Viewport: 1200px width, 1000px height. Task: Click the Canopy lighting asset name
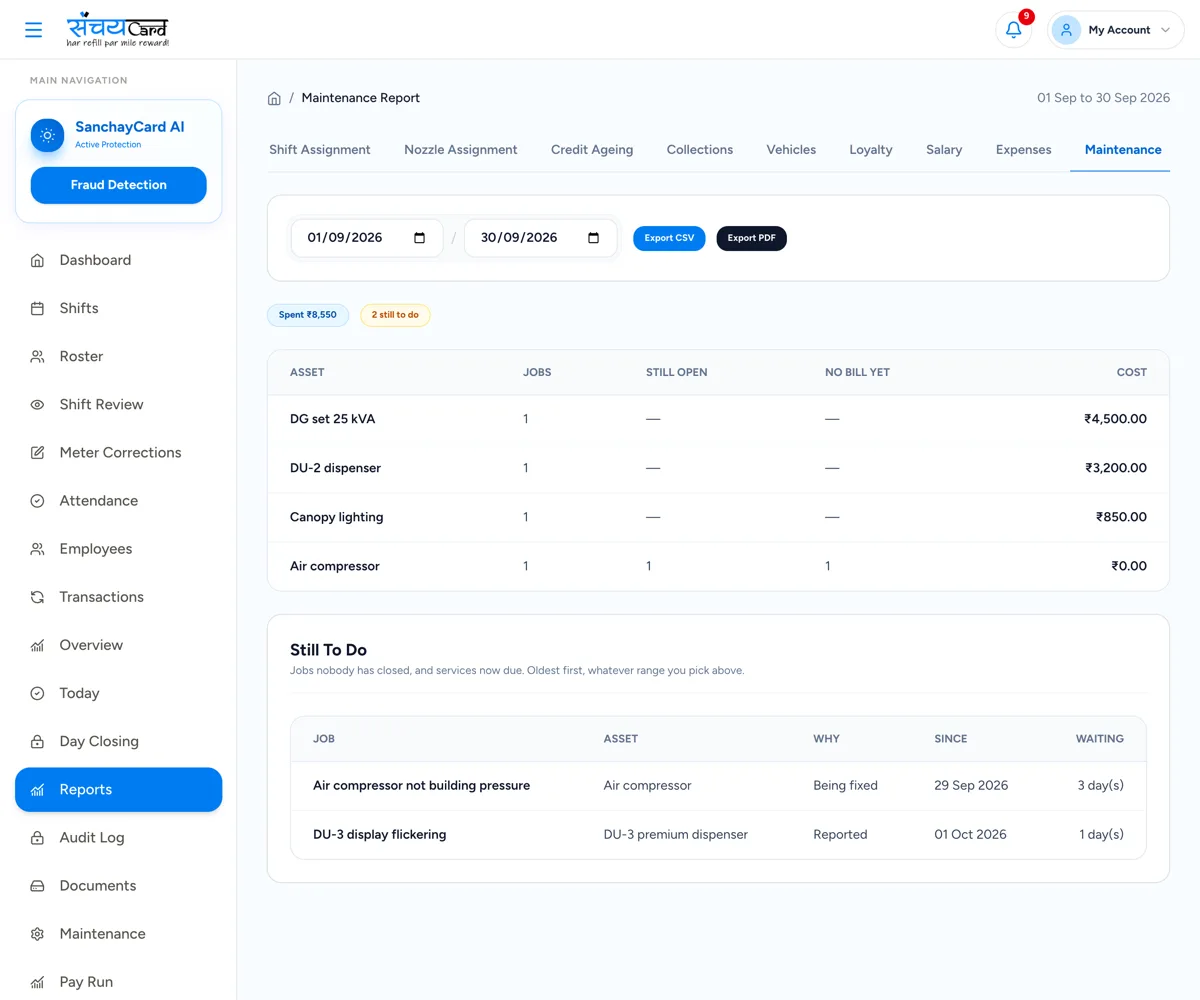pos(337,517)
